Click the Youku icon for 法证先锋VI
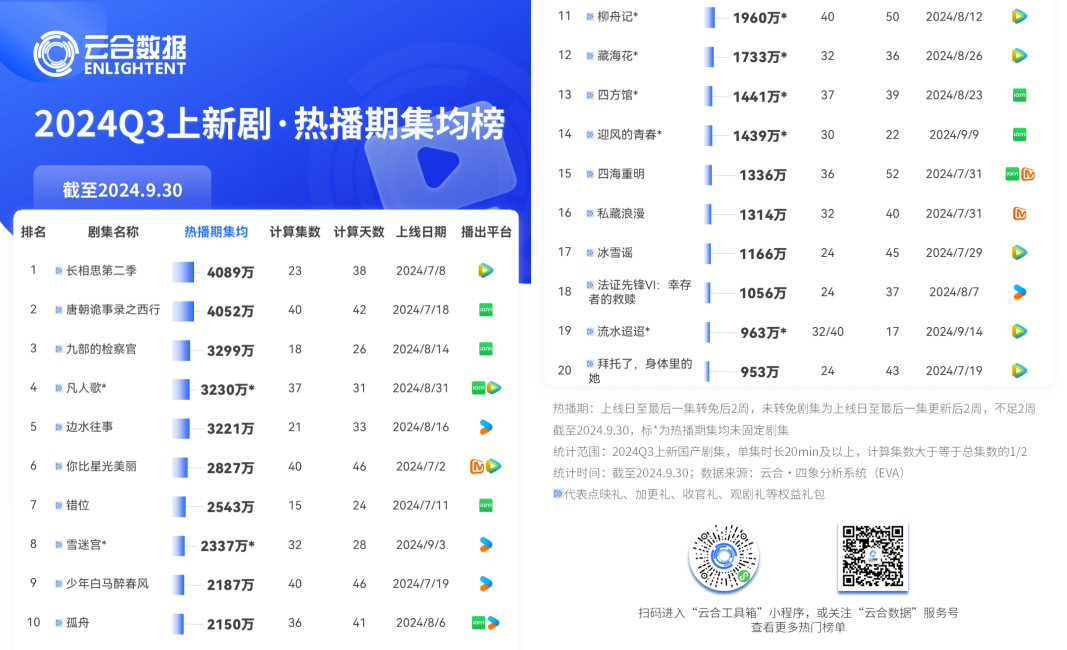 1019,292
